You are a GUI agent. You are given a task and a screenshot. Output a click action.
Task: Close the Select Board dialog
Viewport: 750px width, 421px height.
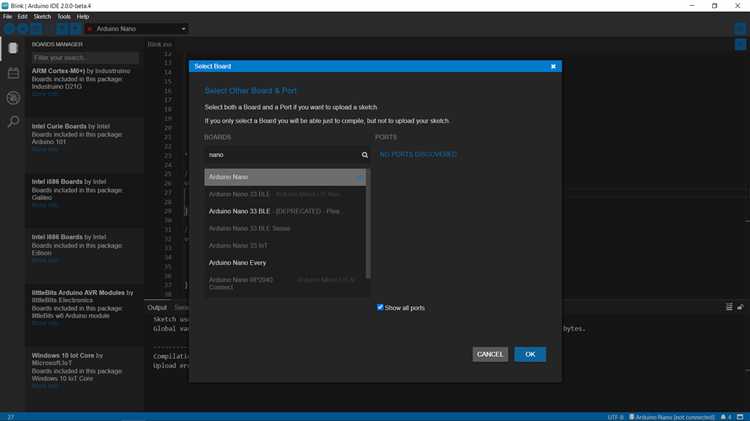(553, 66)
